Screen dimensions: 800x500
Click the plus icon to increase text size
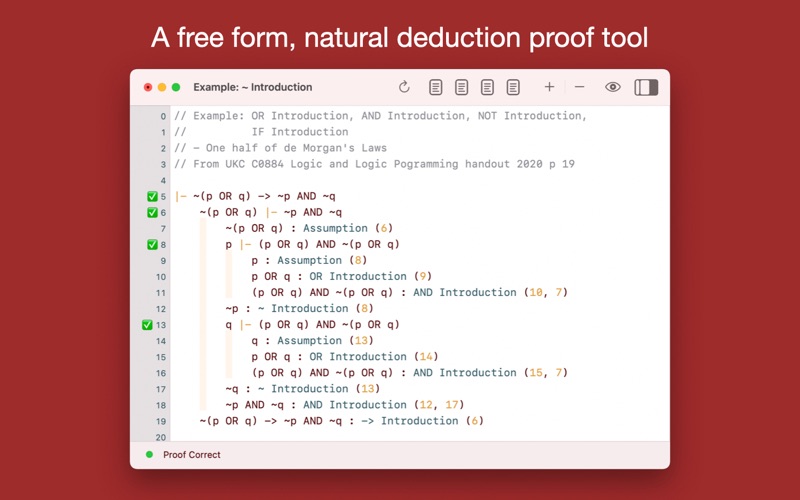(x=549, y=87)
